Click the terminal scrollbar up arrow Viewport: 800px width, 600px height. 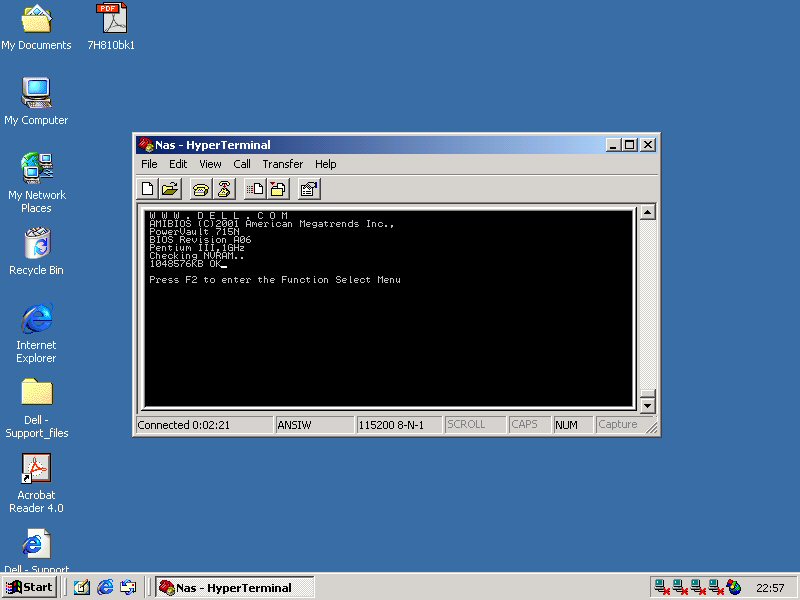coord(647,212)
